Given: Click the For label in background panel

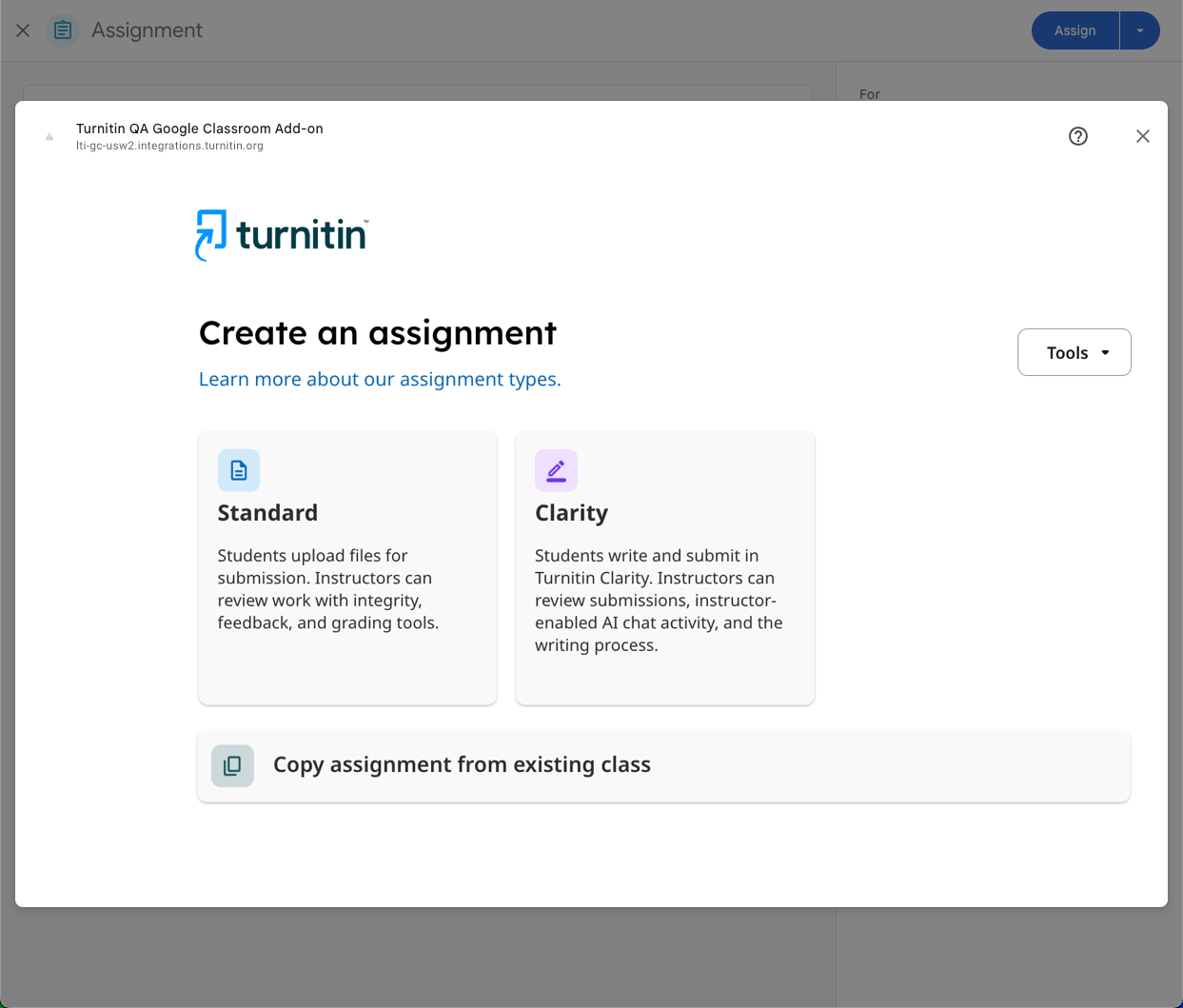Looking at the screenshot, I should (870, 94).
